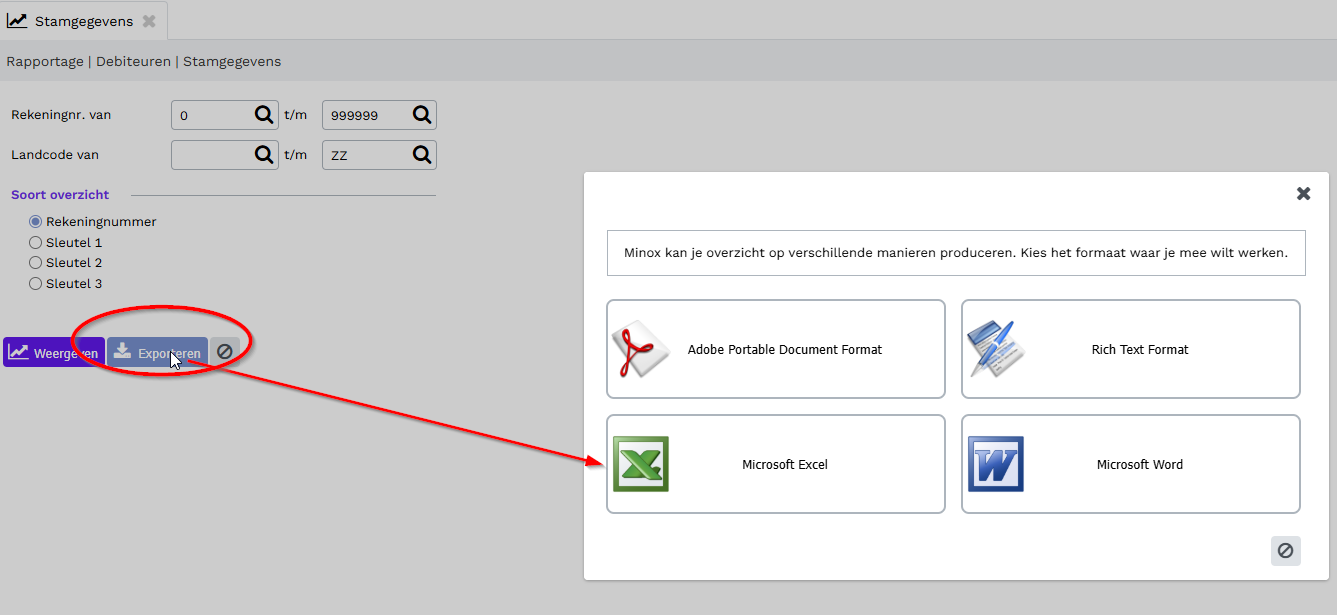Select the Rekeningnummer radio option
The image size is (1337, 615).
(x=36, y=222)
